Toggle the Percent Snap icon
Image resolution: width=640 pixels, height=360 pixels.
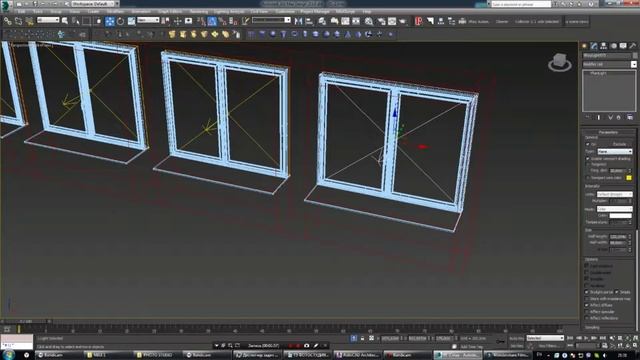(222, 21)
